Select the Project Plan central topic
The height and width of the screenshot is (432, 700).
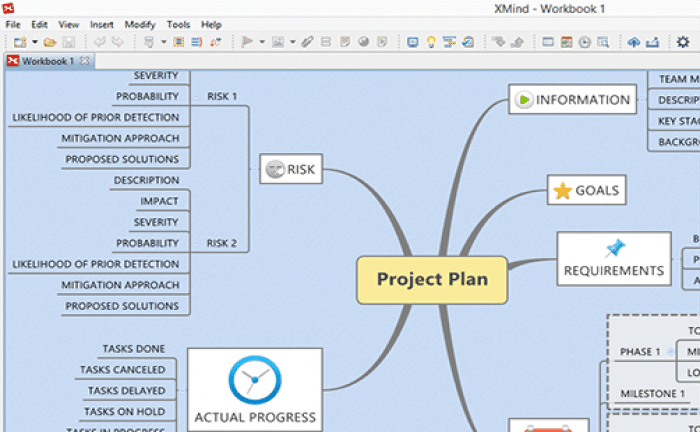click(x=432, y=279)
